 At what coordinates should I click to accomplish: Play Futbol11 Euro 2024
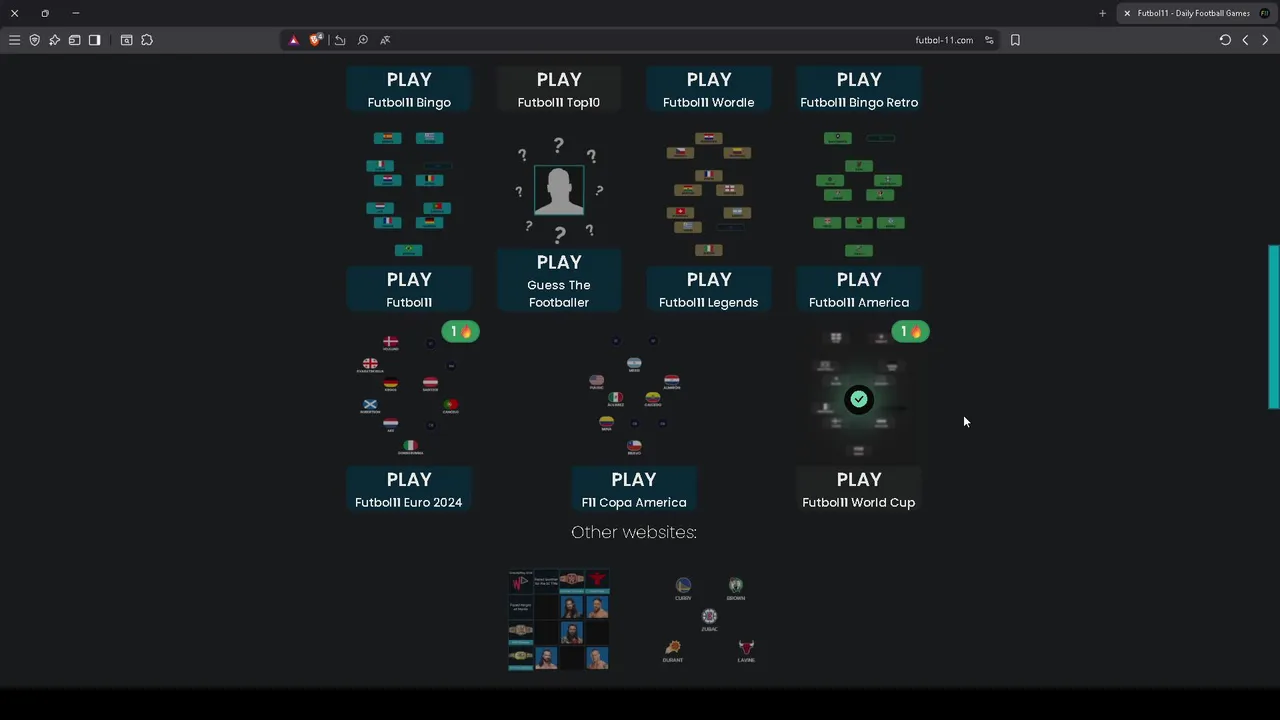point(409,489)
